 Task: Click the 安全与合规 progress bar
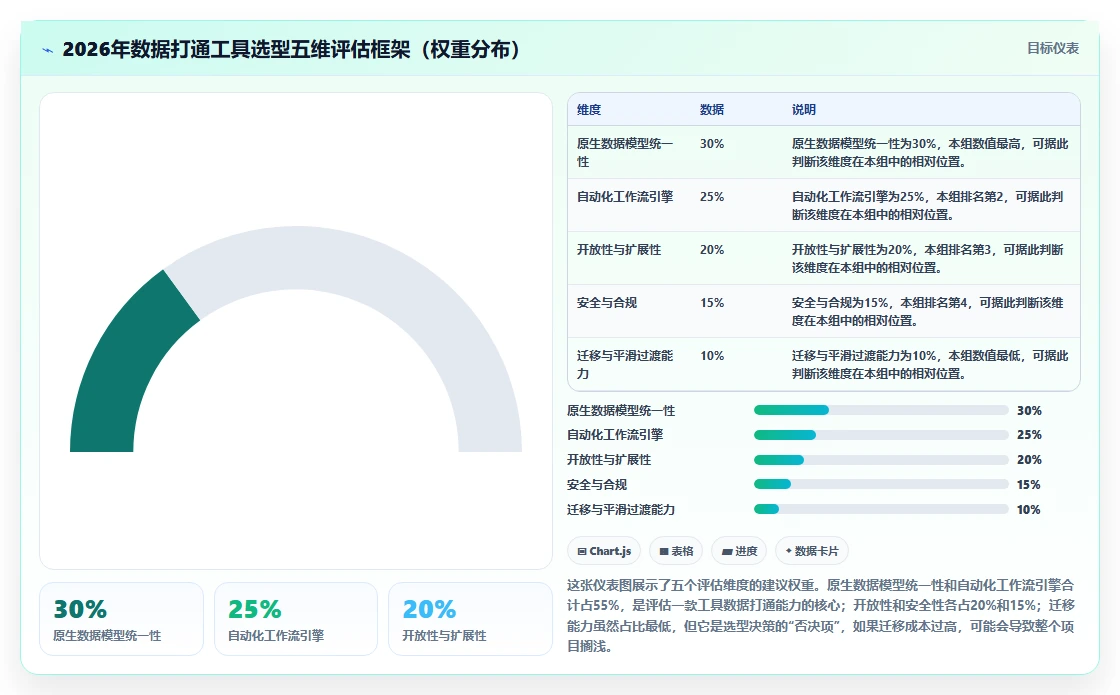(881, 484)
